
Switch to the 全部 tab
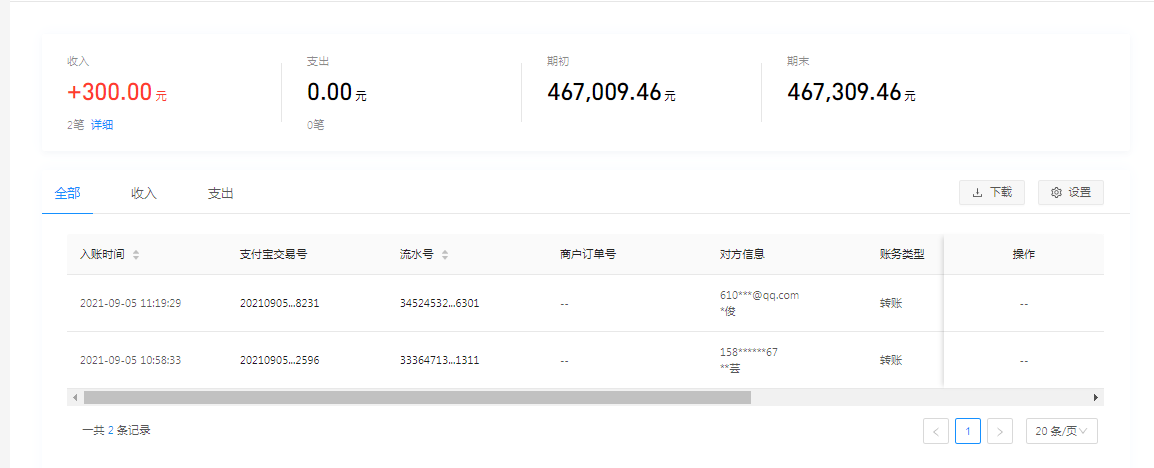pyautogui.click(x=67, y=194)
